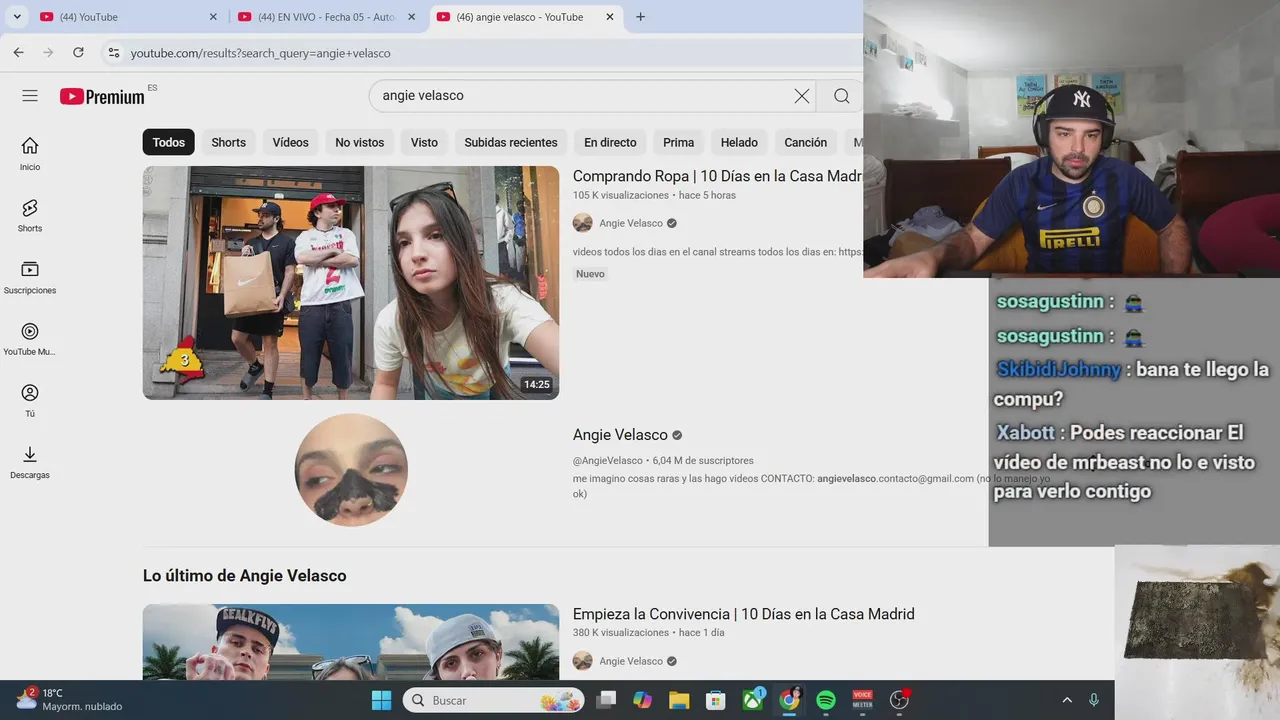
Task: Click the YouTube Premium logo
Action: point(102,96)
